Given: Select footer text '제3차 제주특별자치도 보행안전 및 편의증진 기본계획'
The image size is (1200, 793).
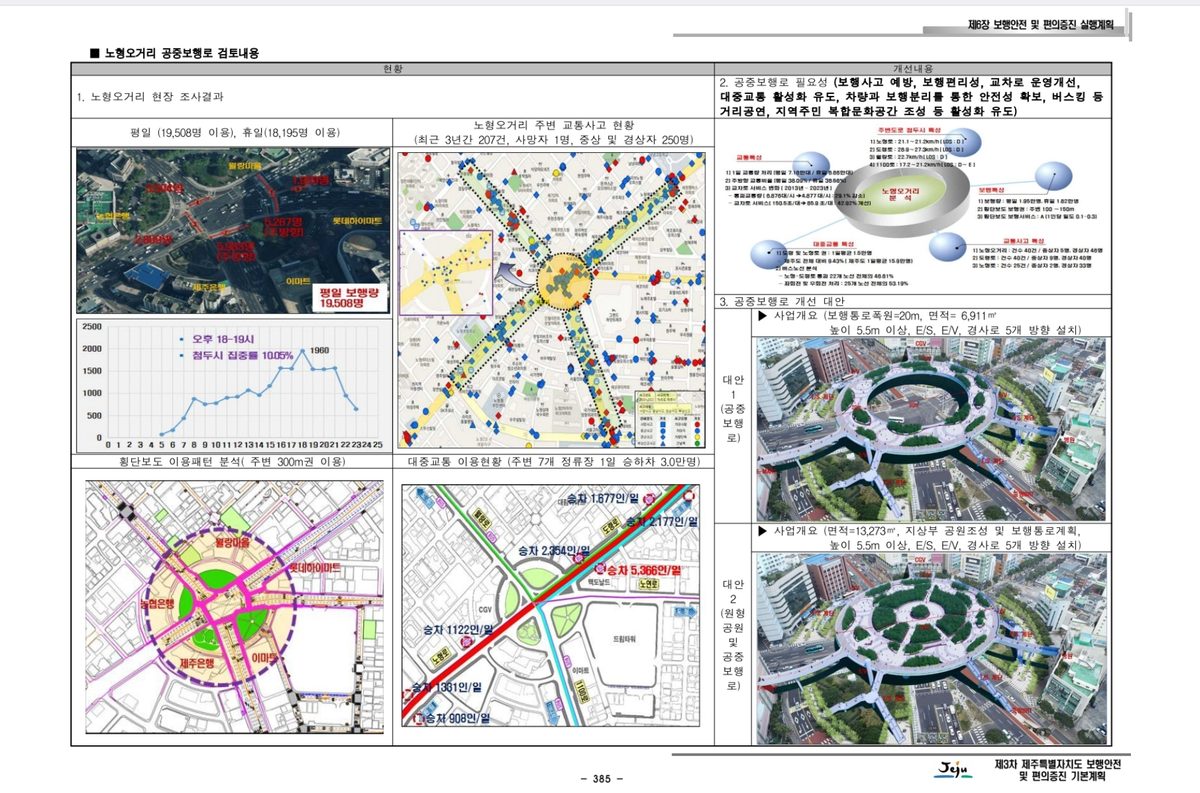Looking at the screenshot, I should [1058, 770].
